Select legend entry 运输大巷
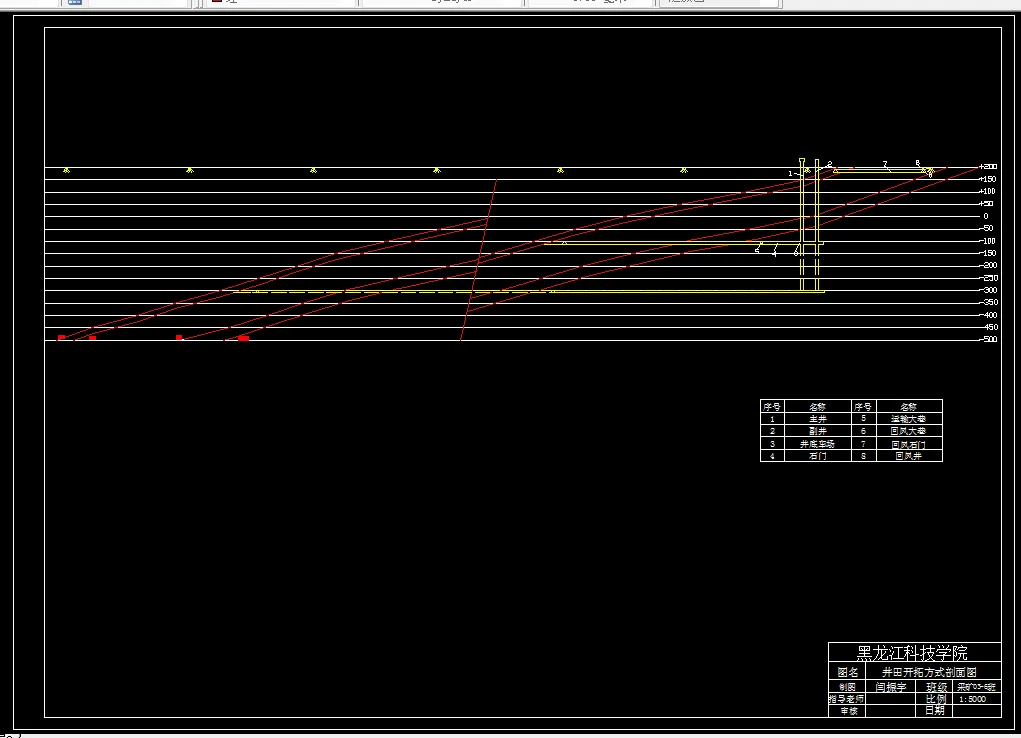The height and width of the screenshot is (738, 1021). tap(908, 419)
